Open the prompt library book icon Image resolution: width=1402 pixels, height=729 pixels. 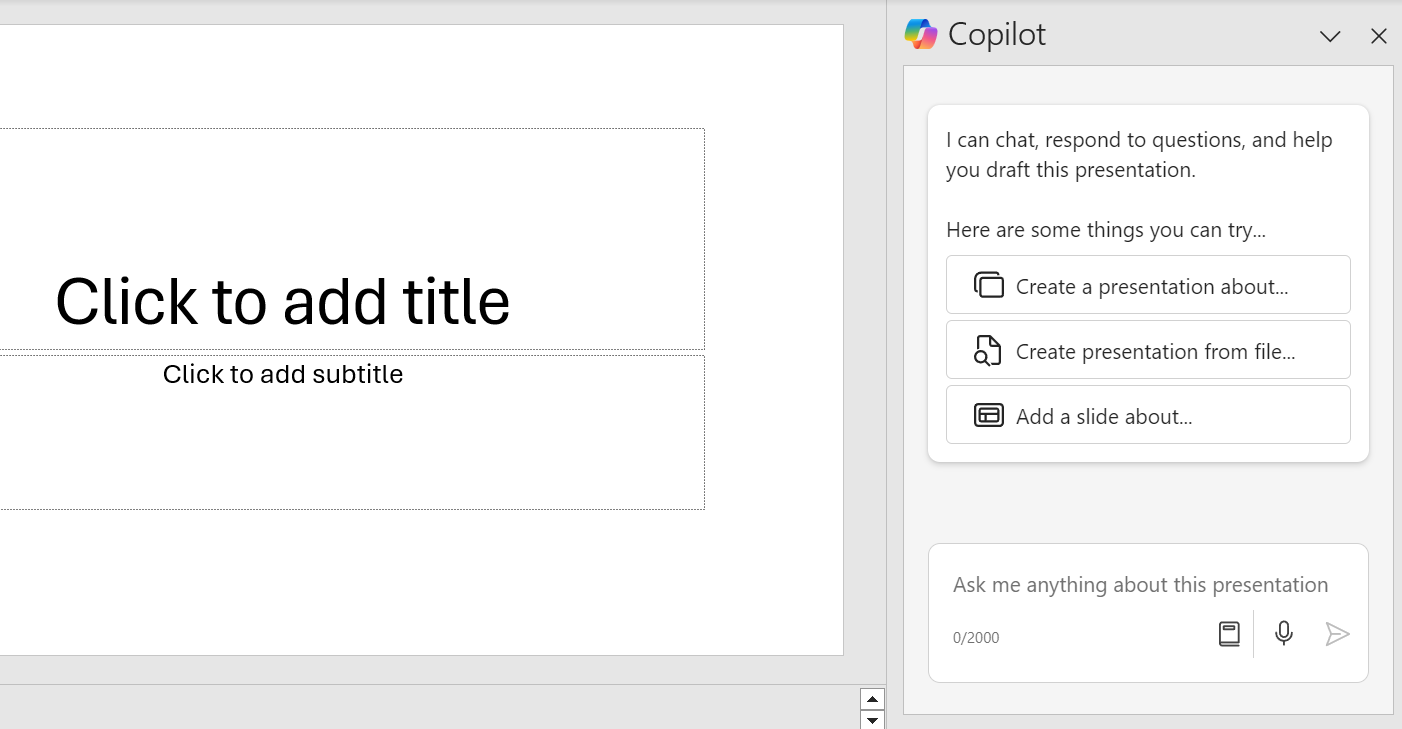pyautogui.click(x=1229, y=633)
